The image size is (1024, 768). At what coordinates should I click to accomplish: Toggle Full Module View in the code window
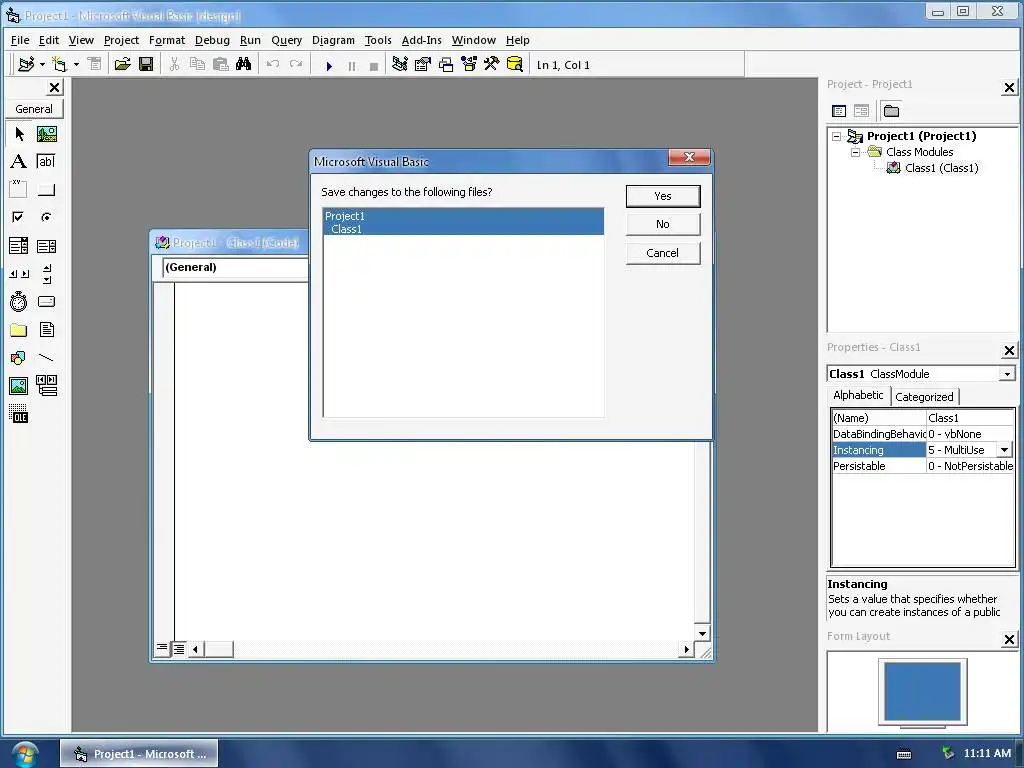[178, 648]
